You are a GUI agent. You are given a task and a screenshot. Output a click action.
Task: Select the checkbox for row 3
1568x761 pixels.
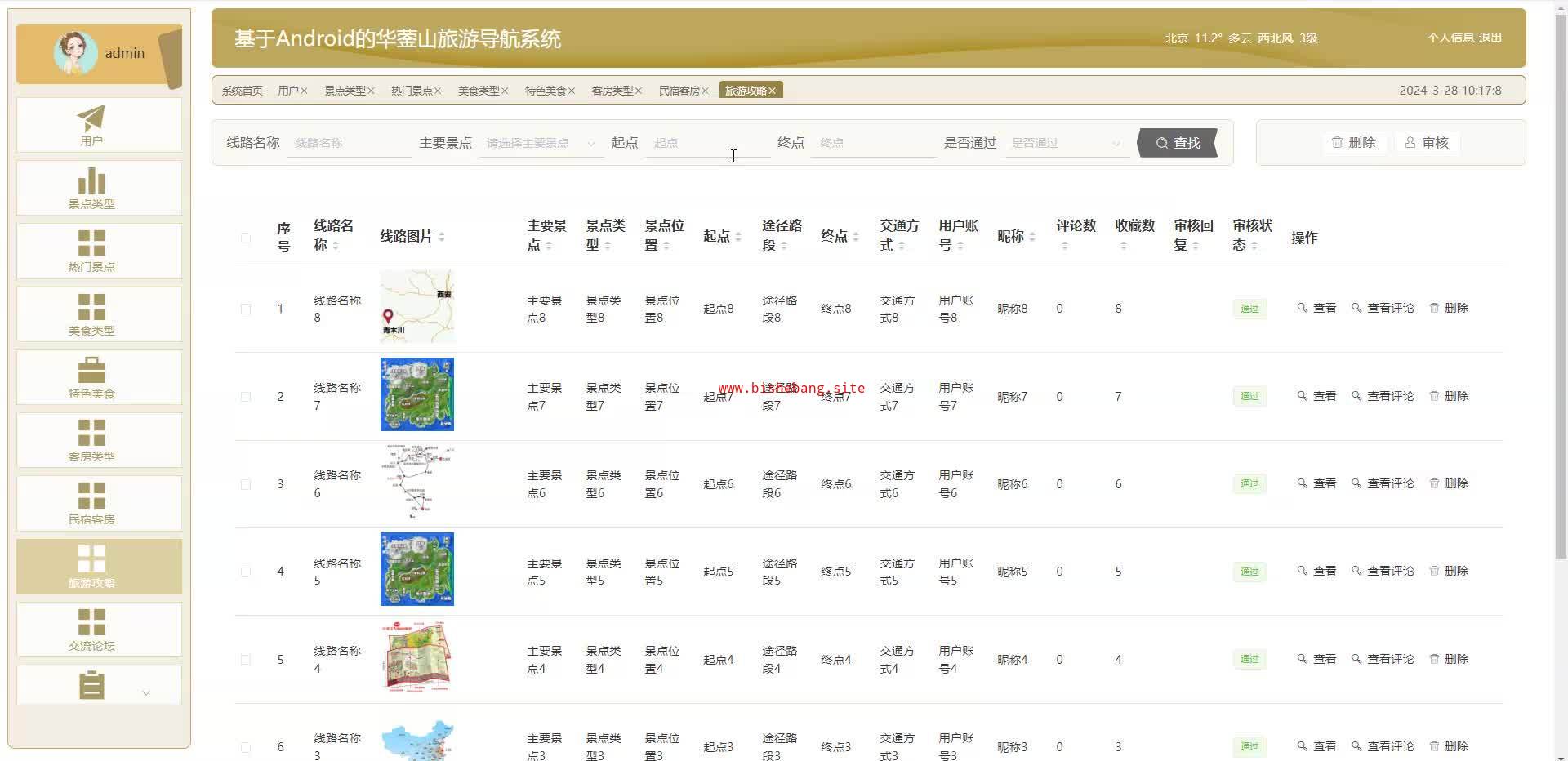coord(246,484)
